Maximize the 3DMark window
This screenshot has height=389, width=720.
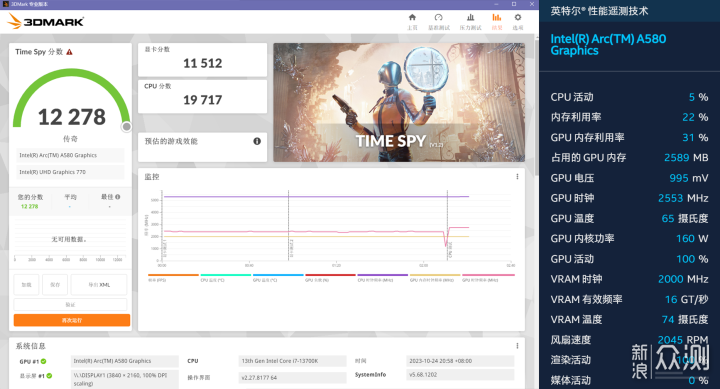pos(514,4)
